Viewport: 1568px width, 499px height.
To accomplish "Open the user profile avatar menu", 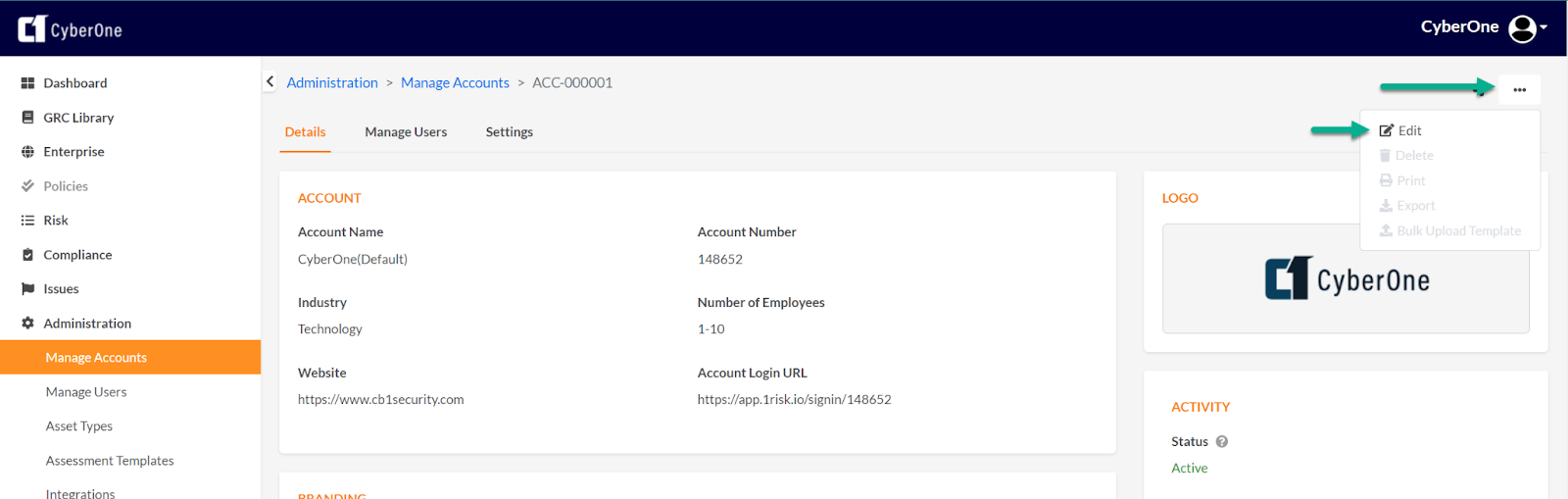I will point(1522,28).
